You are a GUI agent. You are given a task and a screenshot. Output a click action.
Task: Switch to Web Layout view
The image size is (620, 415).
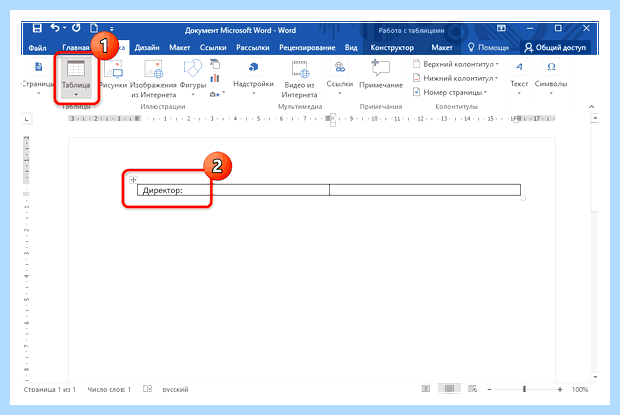(x=473, y=389)
